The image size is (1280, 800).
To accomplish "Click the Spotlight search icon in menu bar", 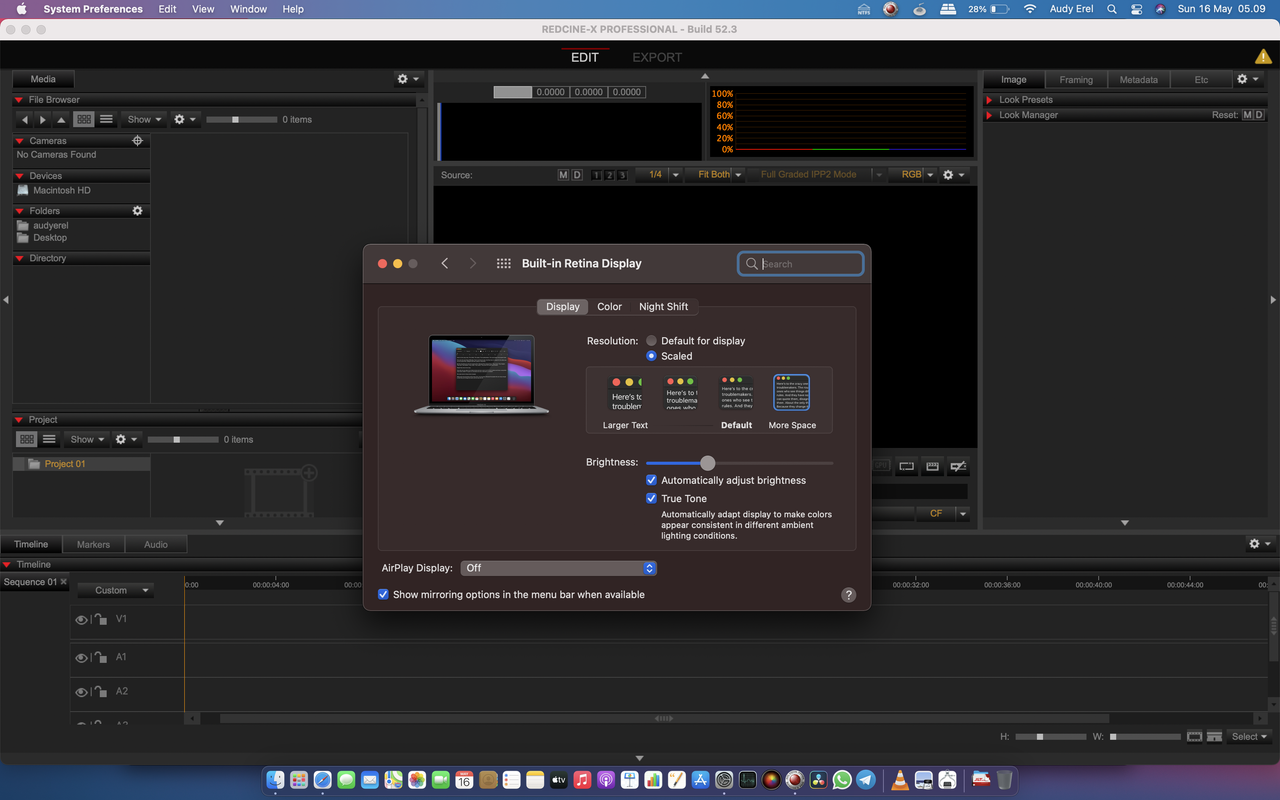I will coord(1112,9).
